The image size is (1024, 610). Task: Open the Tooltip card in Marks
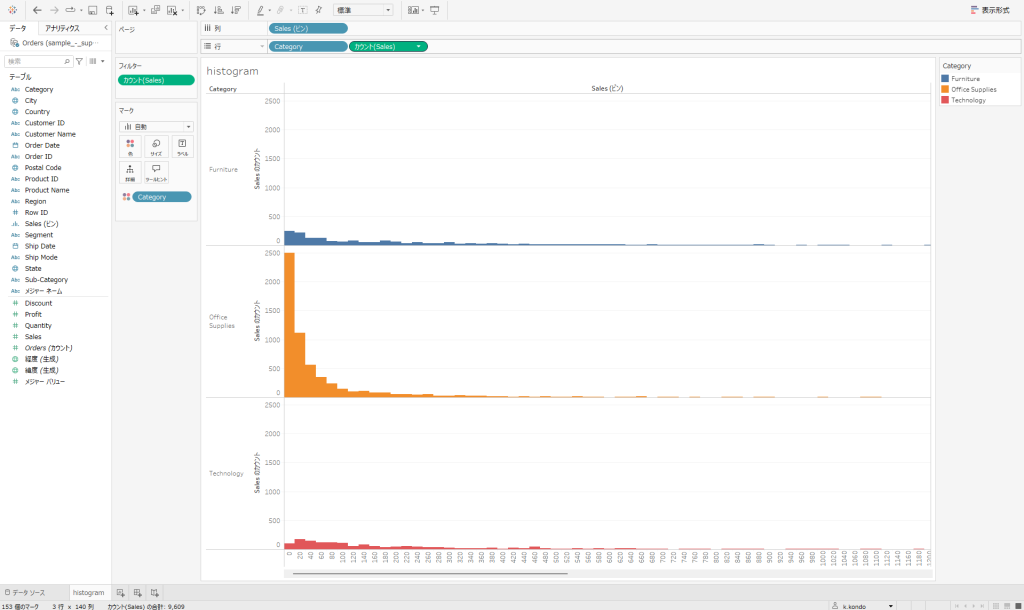click(156, 173)
